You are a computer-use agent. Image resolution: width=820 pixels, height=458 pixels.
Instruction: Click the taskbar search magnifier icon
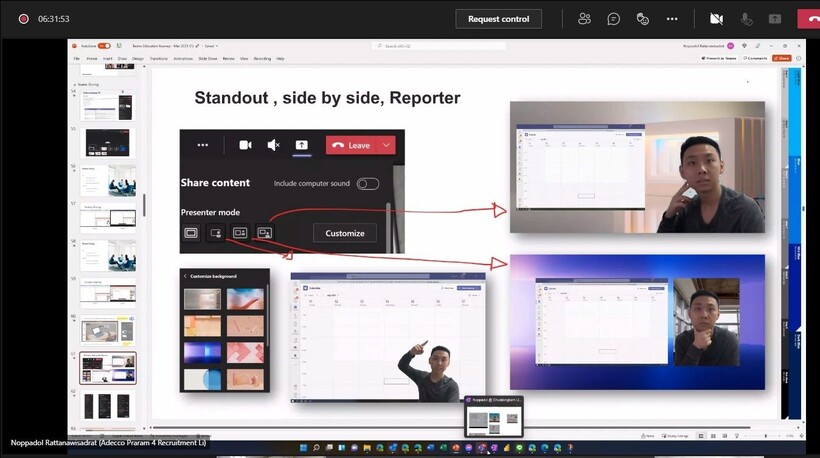pyautogui.click(x=316, y=448)
